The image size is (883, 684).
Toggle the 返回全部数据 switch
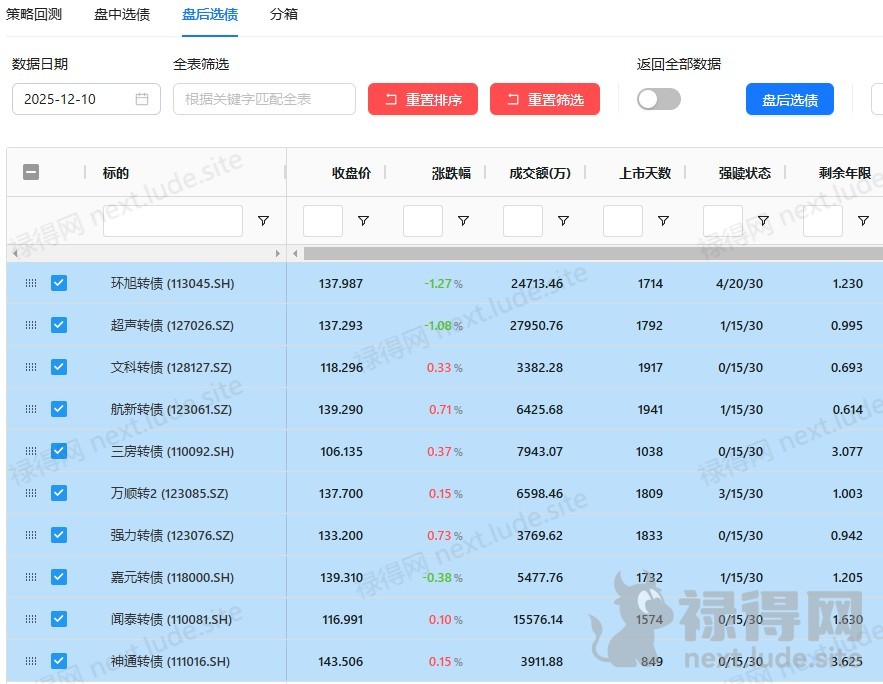(659, 99)
